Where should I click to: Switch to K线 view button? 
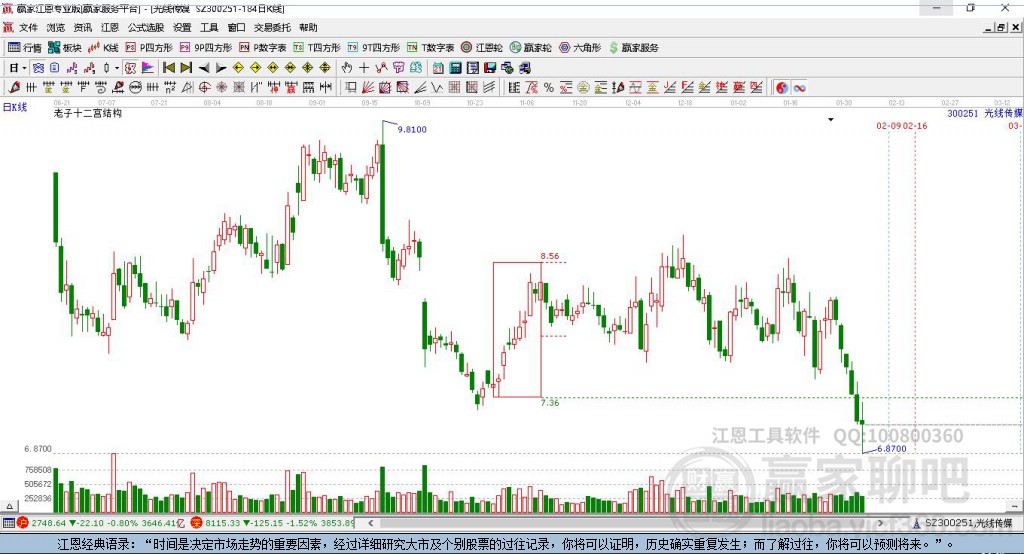coord(103,48)
